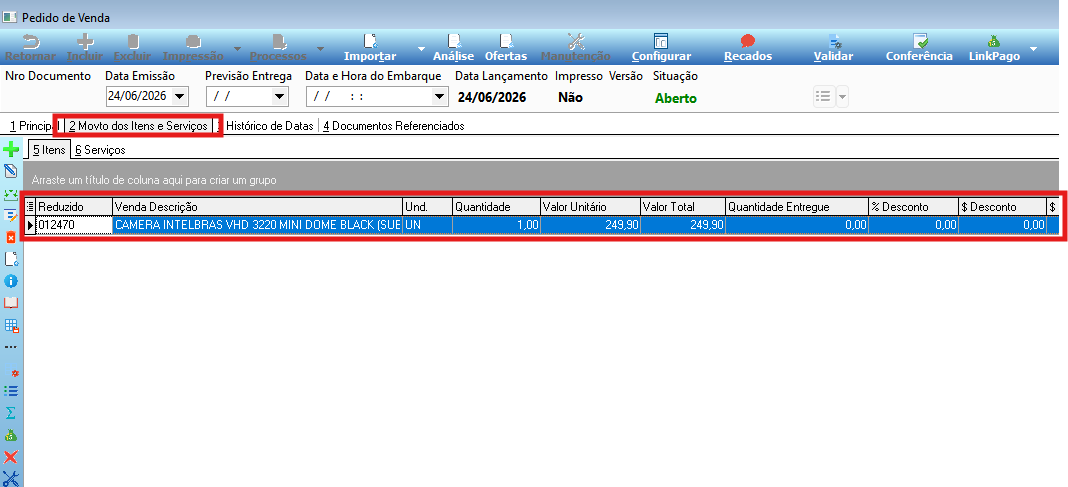Viewport: 1068px width, 487px height.
Task: Click the red open-book sidebar icon
Action: 11,302
